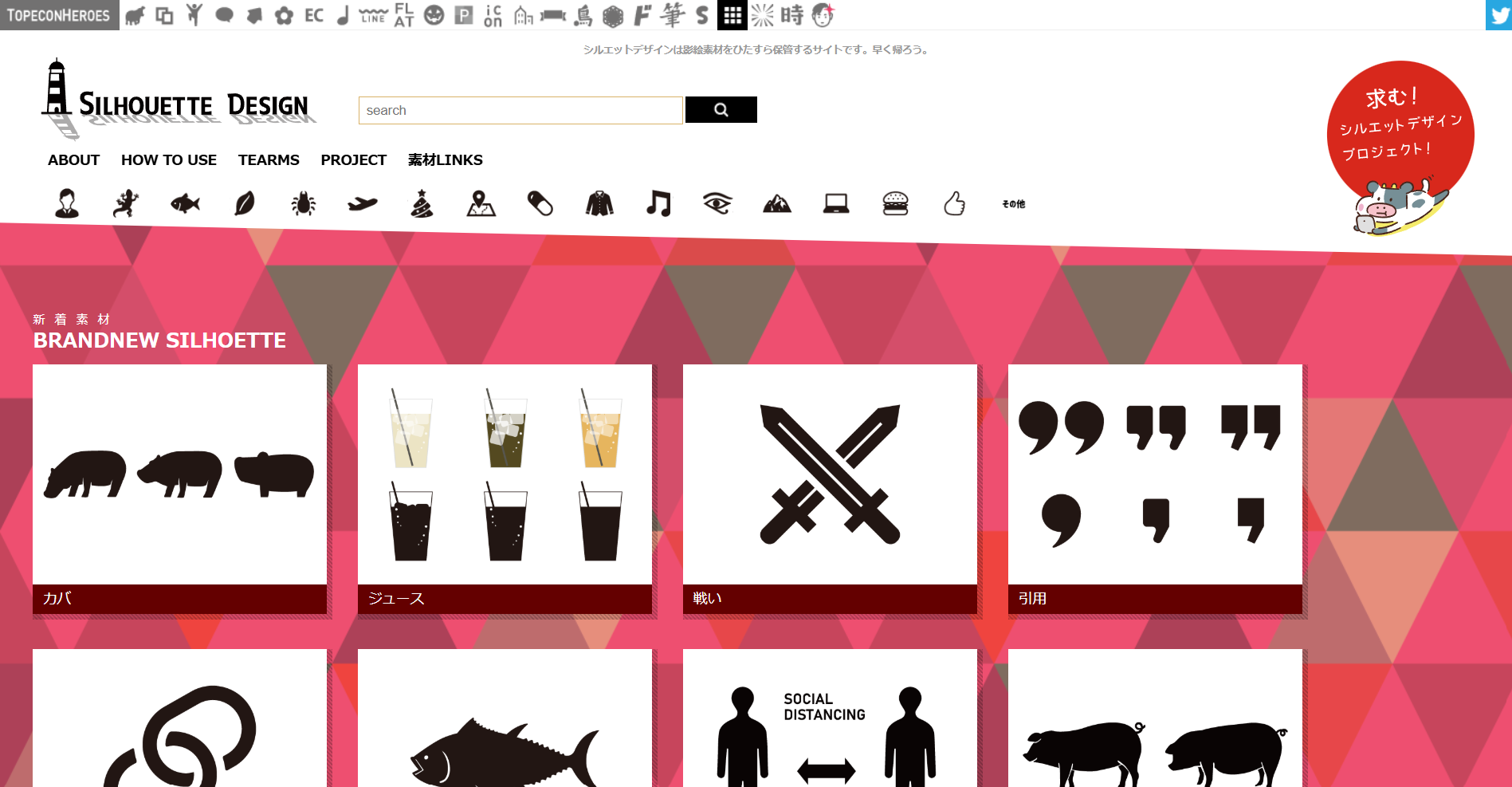Open the airplane vehicle category icon
Image resolution: width=1512 pixels, height=787 pixels.
pyautogui.click(x=363, y=204)
